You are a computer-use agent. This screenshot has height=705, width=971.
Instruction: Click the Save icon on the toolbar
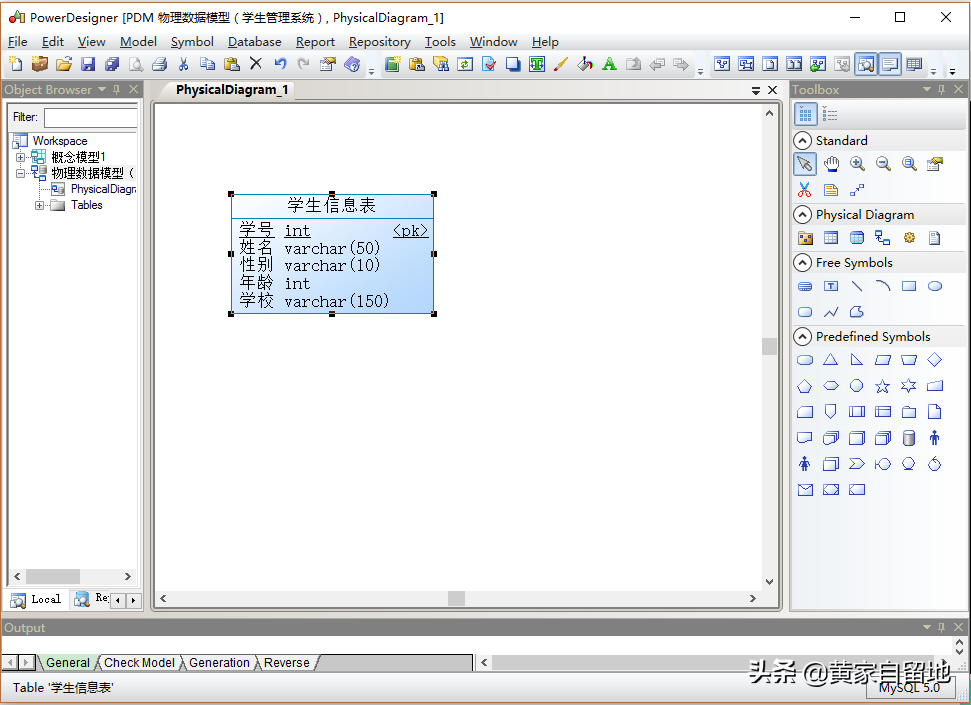[88, 63]
